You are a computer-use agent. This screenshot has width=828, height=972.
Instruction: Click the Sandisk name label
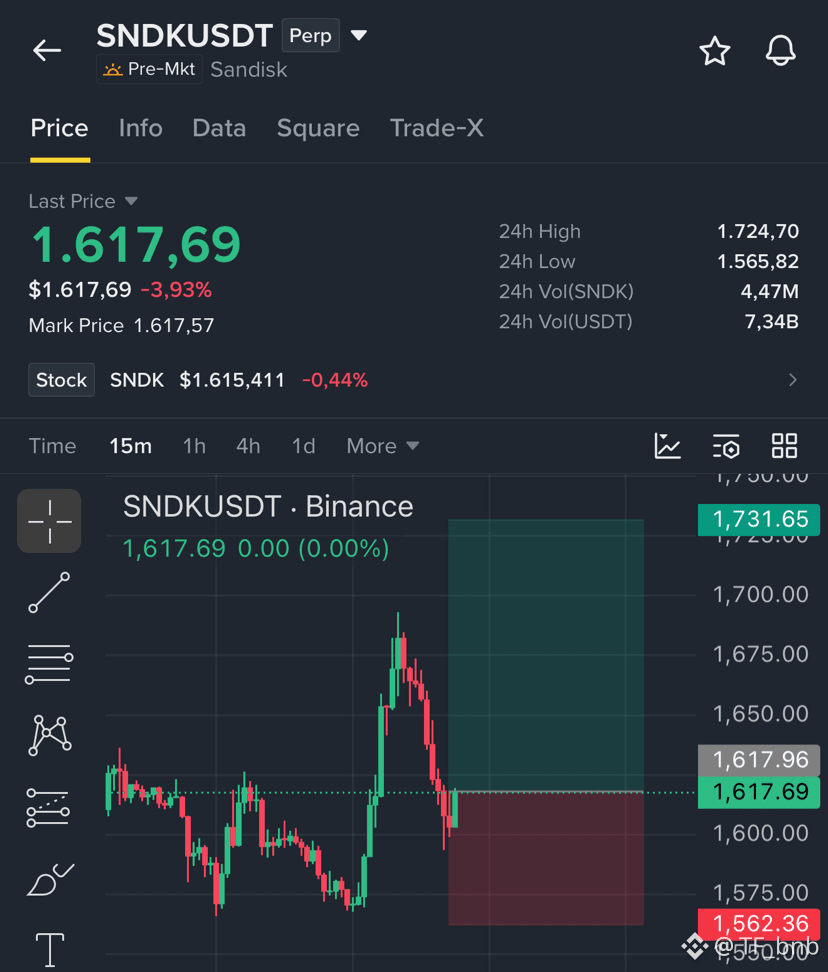coord(249,69)
